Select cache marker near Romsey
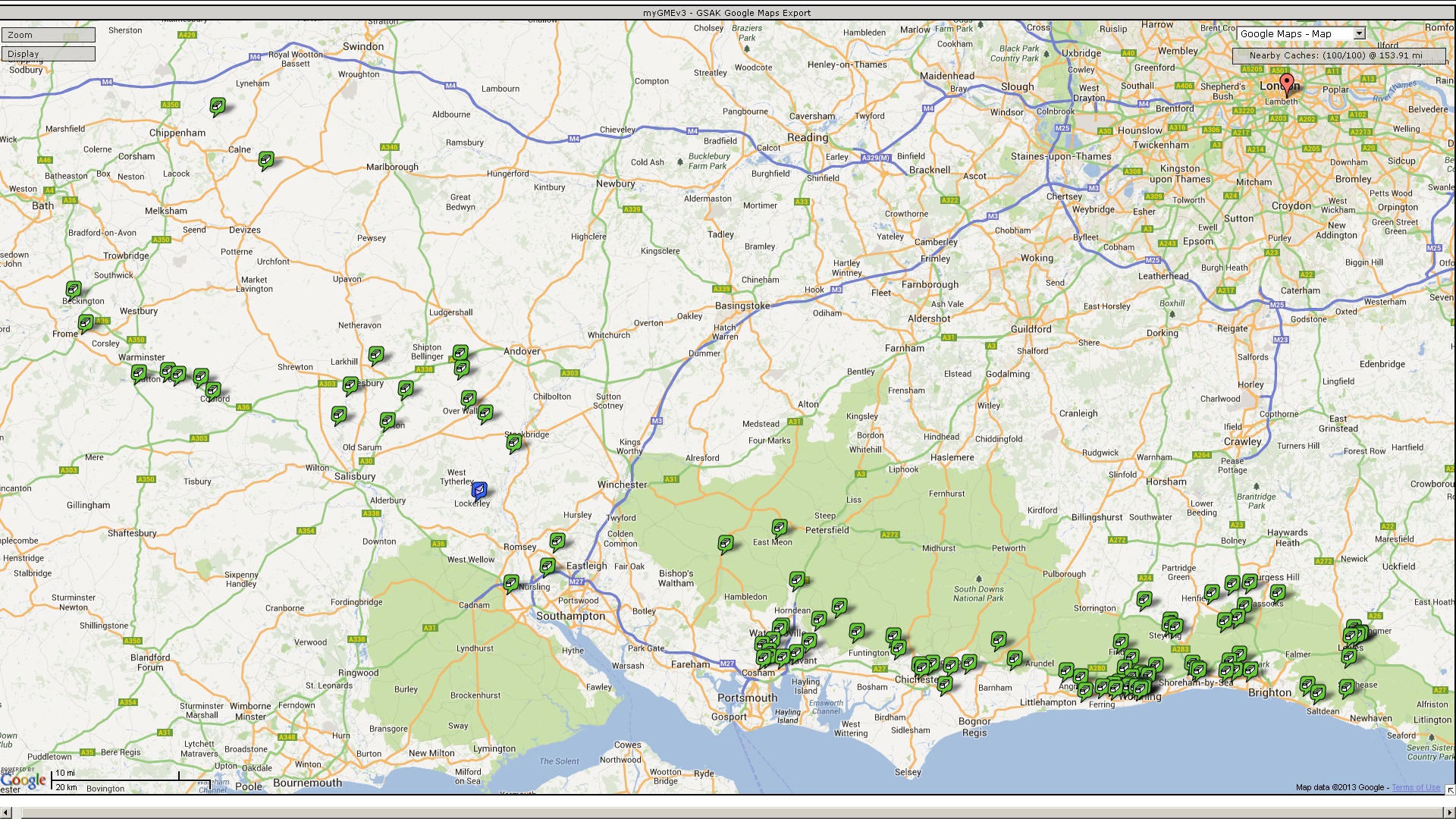1456x819 pixels. [557, 541]
